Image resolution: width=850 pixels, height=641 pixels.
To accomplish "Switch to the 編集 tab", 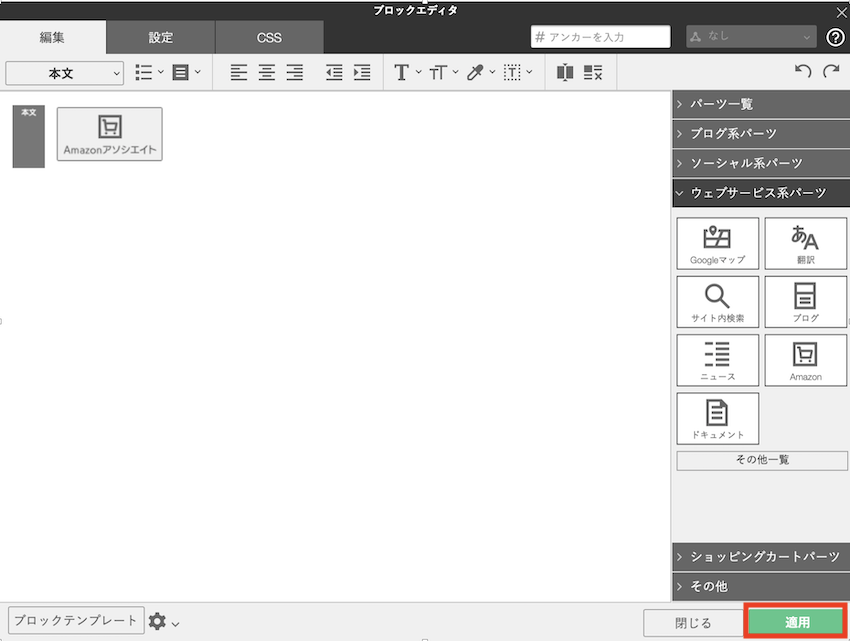I will pos(53,37).
